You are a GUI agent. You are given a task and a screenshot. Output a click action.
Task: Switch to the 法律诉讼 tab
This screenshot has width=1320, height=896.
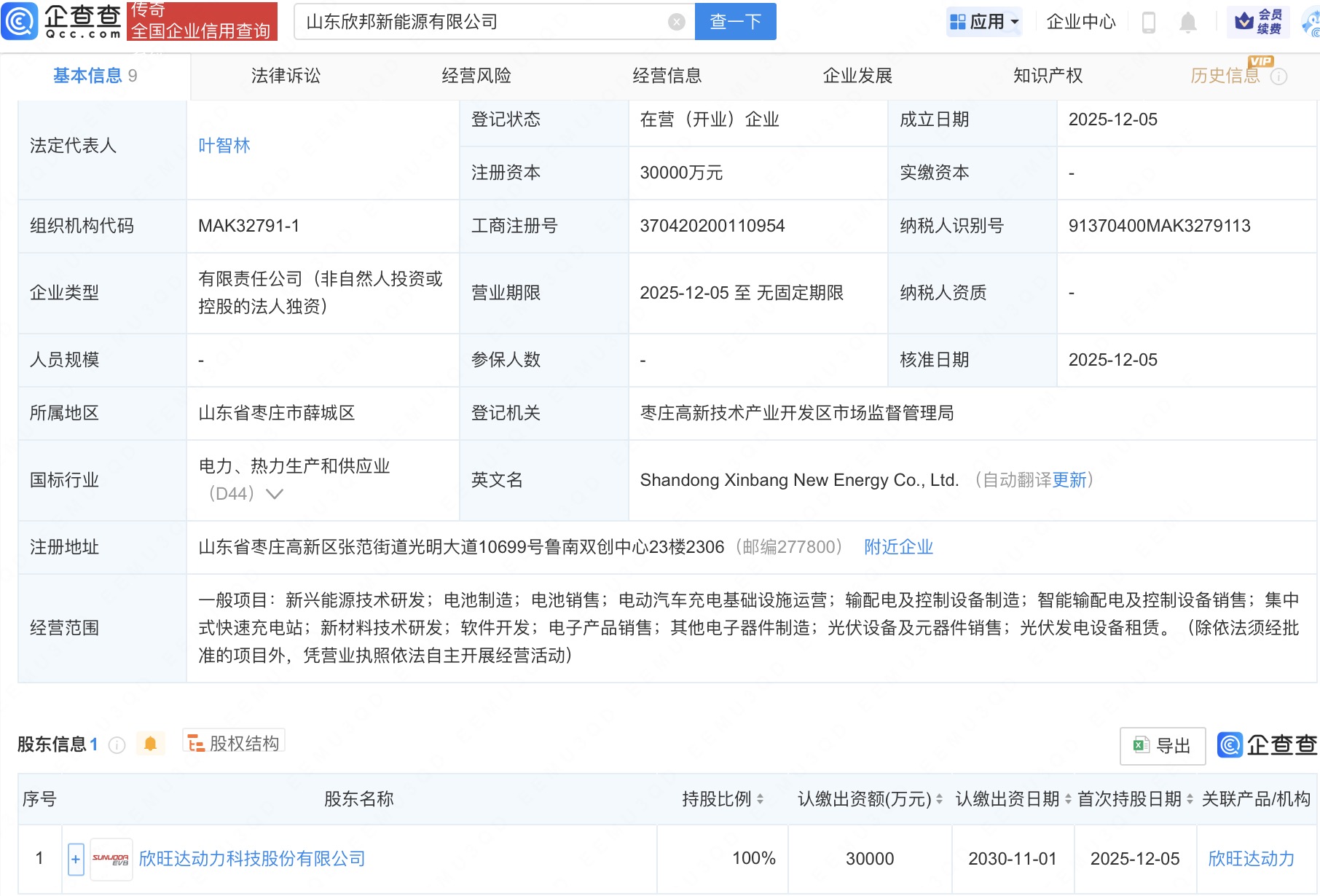click(286, 75)
